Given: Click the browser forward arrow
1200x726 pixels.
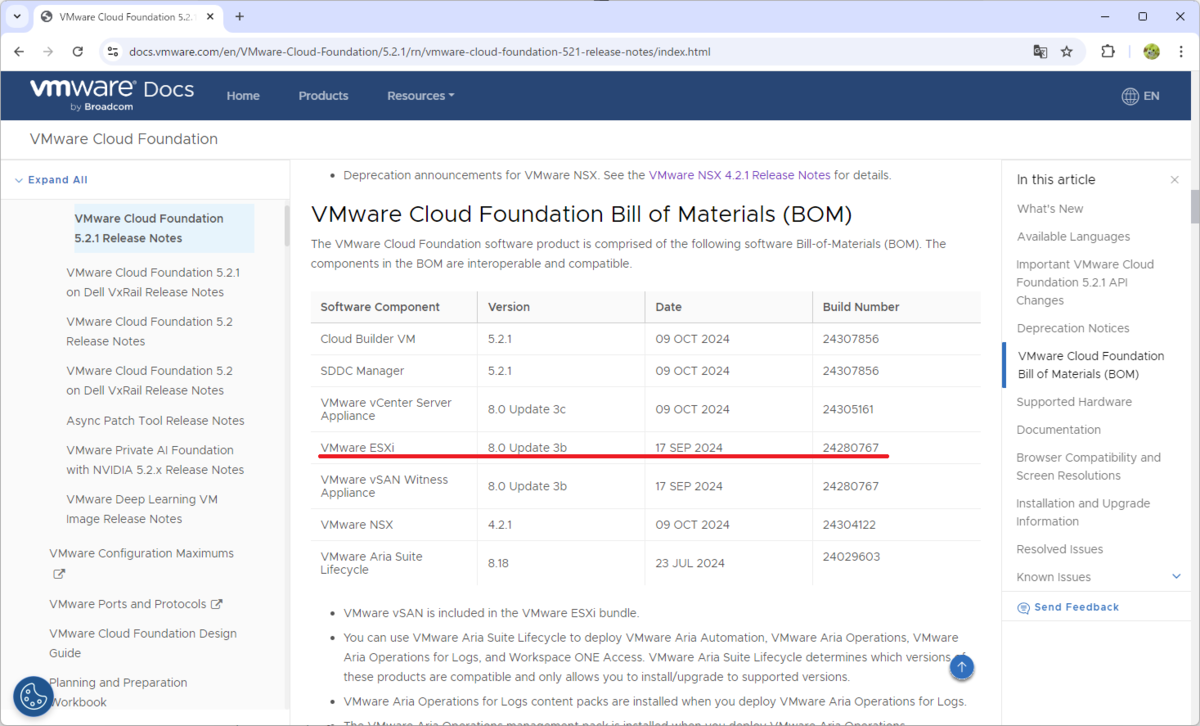Looking at the screenshot, I should coord(48,51).
